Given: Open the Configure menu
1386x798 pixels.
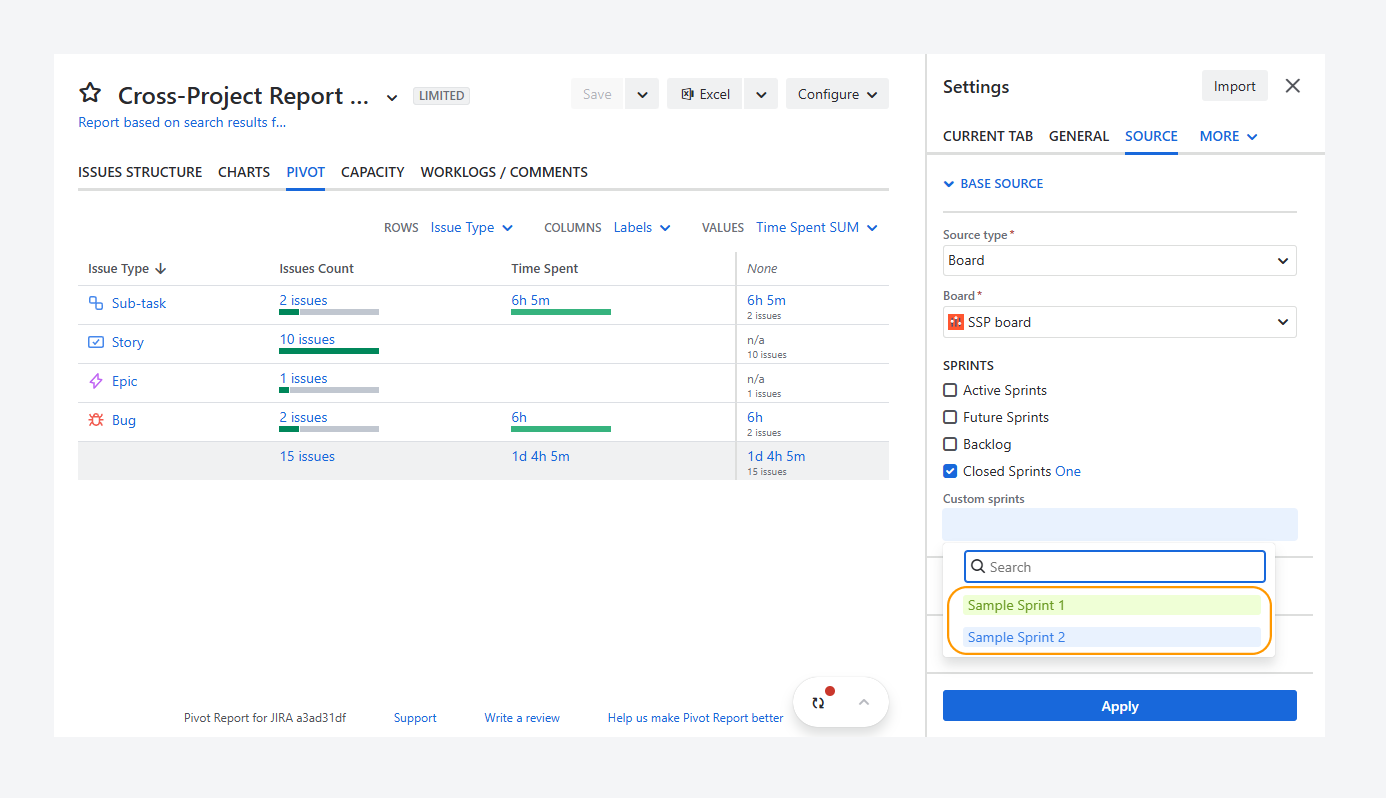Looking at the screenshot, I should click(x=837, y=94).
